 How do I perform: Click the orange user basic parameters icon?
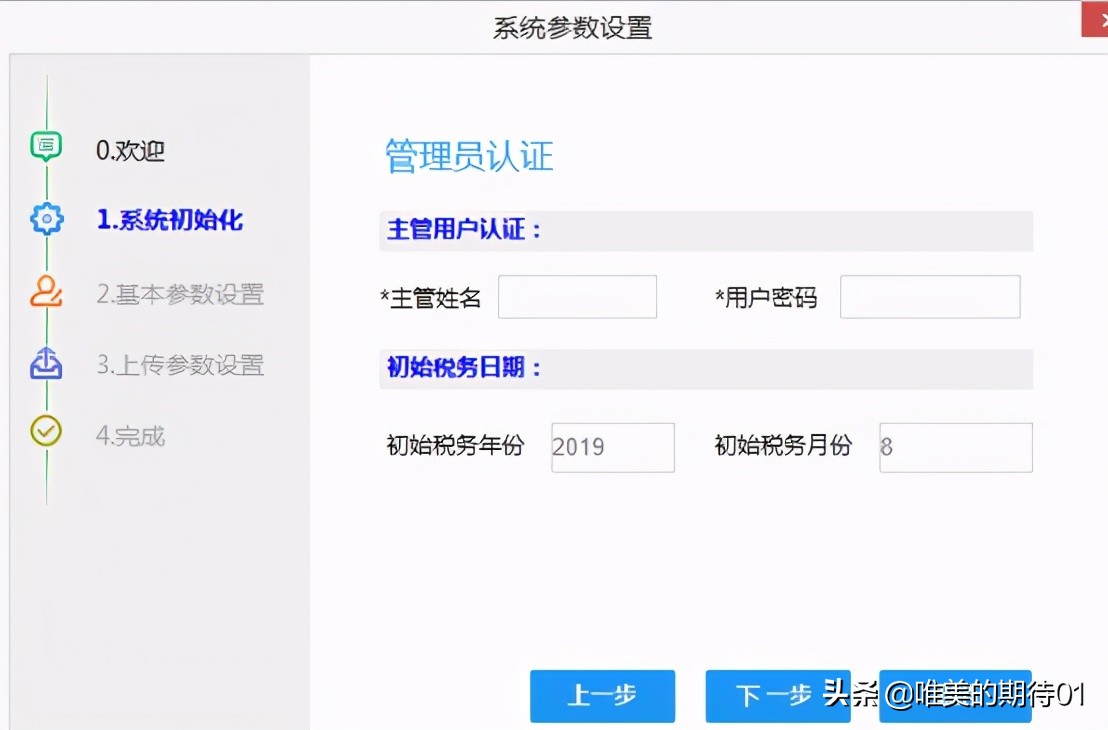tap(47, 291)
